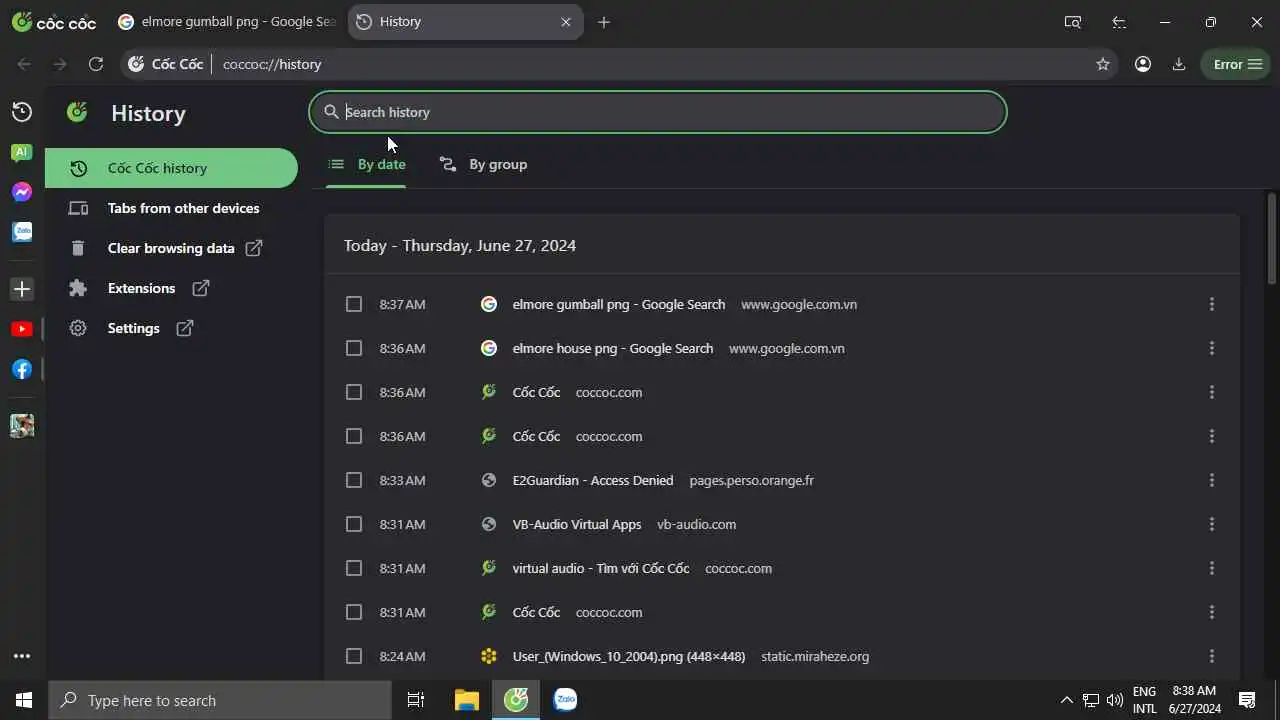Bookmark this page with star icon
This screenshot has height=720, width=1280.
click(1103, 64)
